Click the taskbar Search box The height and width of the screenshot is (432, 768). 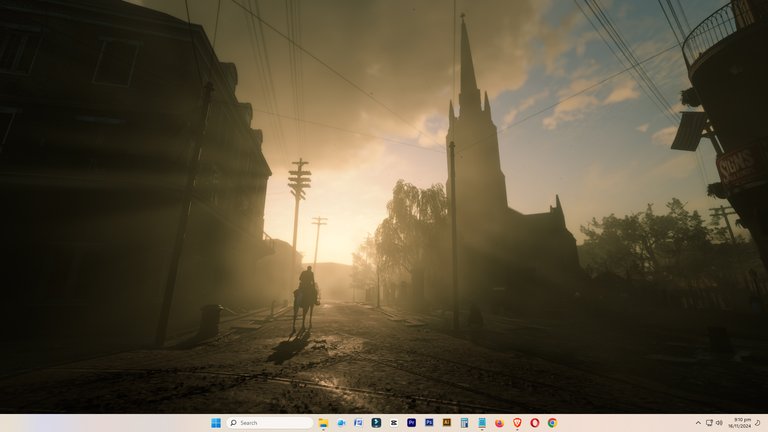click(270, 423)
